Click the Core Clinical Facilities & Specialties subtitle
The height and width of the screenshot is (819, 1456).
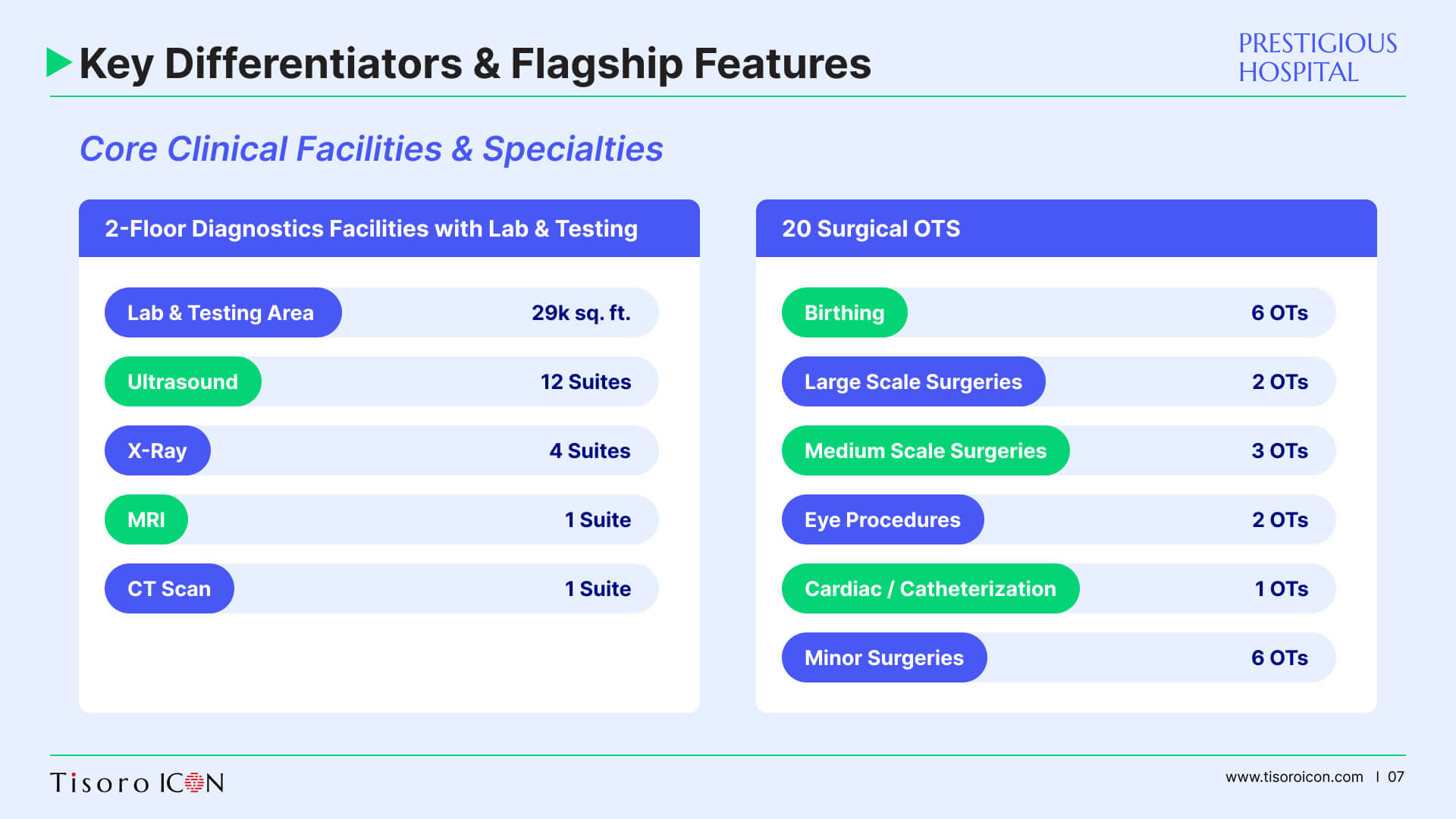click(372, 149)
